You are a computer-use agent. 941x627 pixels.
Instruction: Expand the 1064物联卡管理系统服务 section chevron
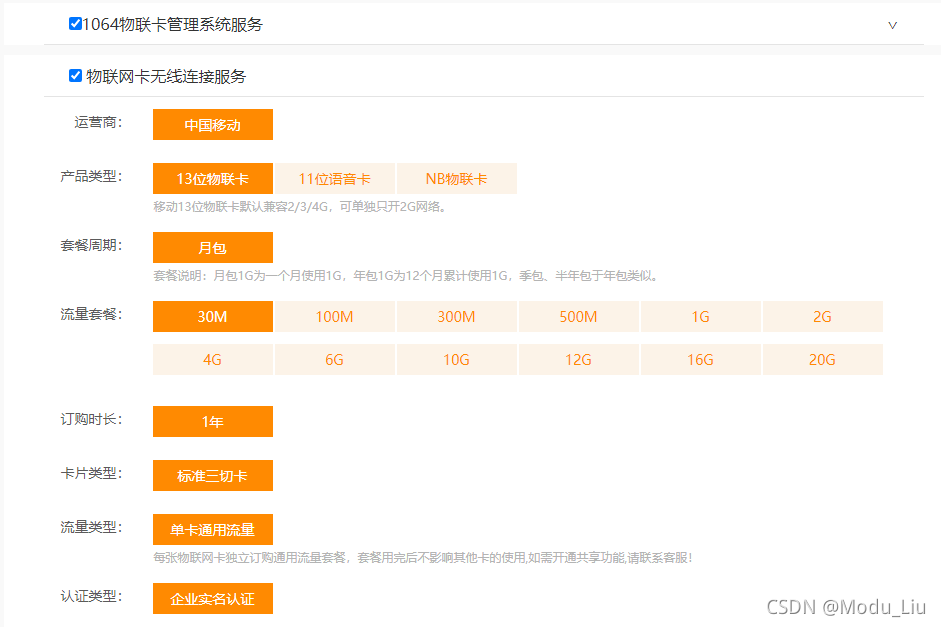pos(892,25)
